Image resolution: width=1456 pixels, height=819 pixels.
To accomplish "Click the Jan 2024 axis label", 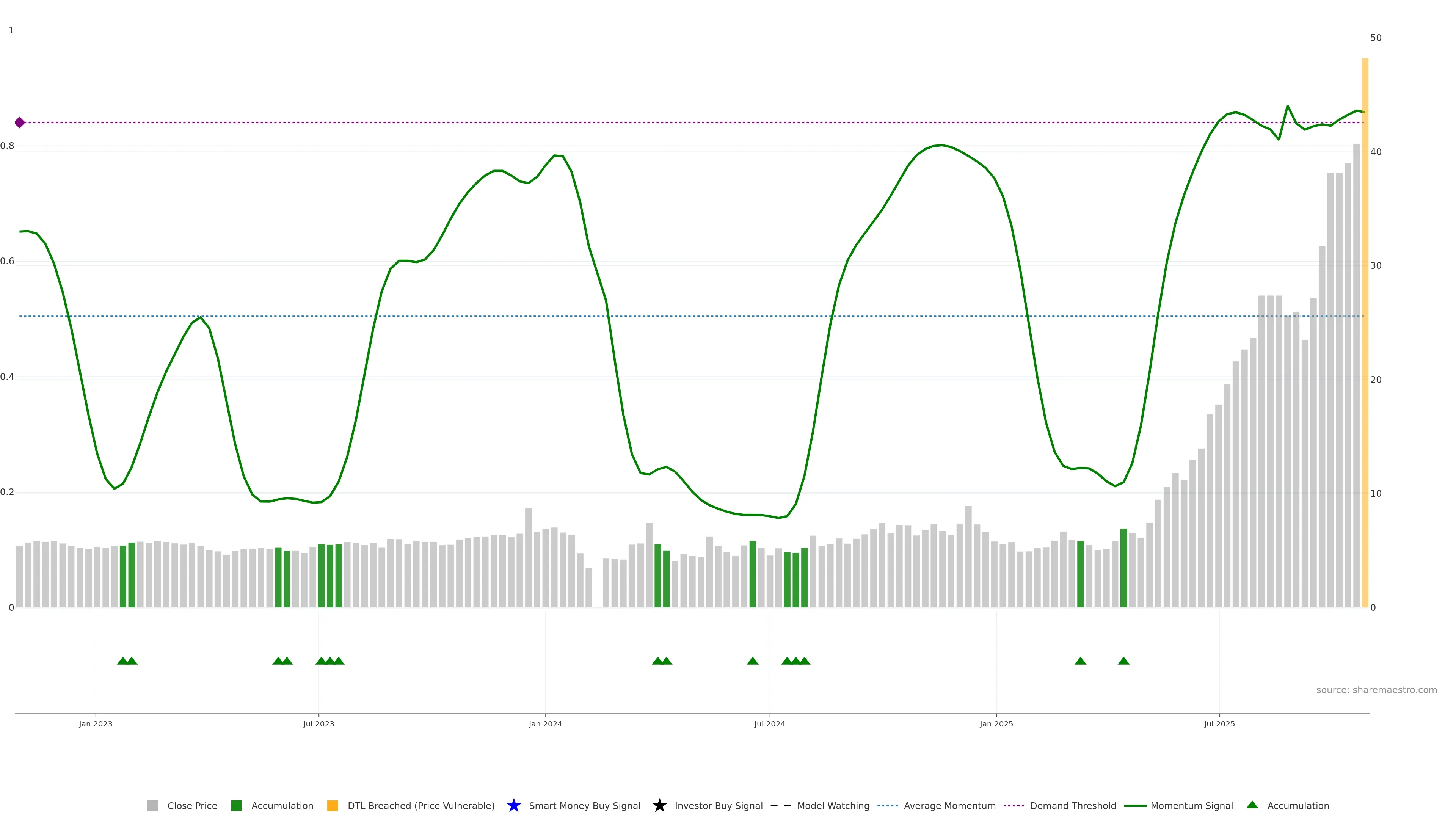I will (x=545, y=723).
